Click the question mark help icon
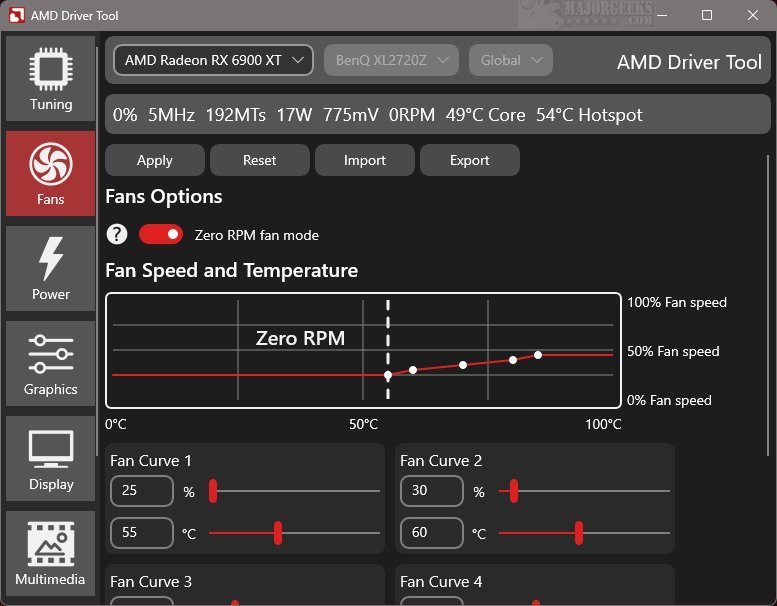The width and height of the screenshot is (777, 606). coord(117,234)
